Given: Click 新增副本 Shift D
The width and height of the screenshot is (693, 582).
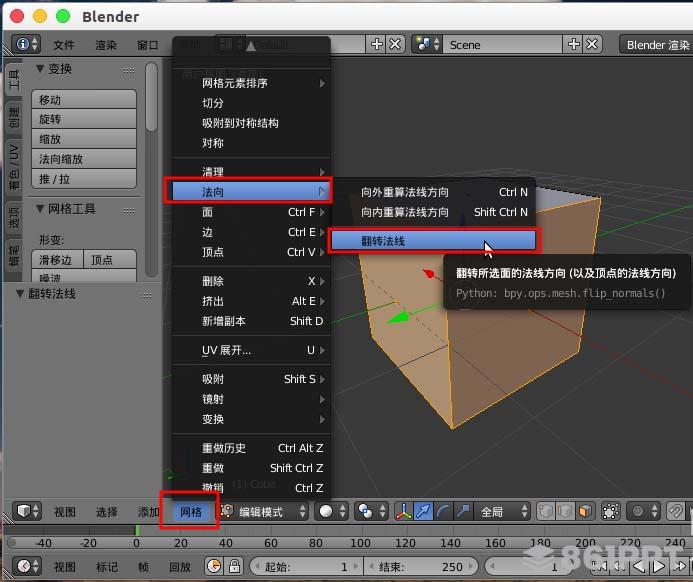Looking at the screenshot, I should click(x=251, y=321).
